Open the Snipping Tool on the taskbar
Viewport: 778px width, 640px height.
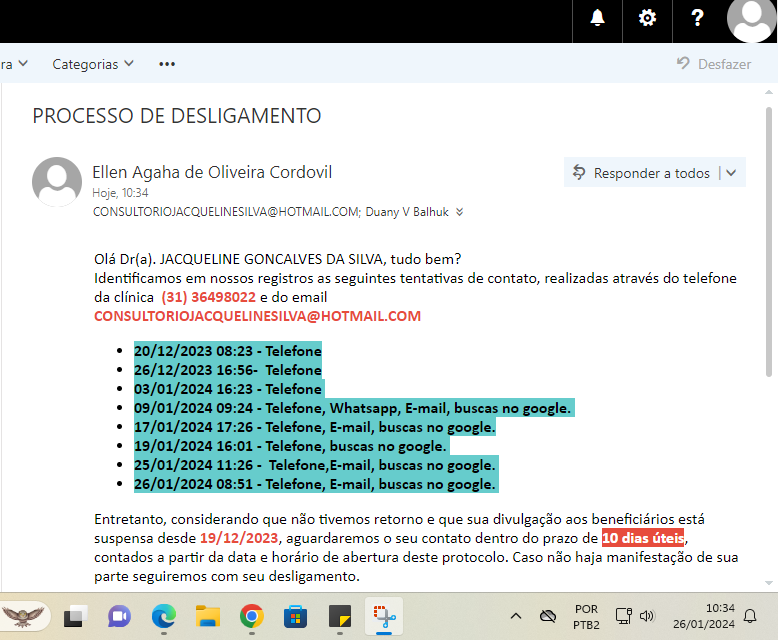pos(382,617)
